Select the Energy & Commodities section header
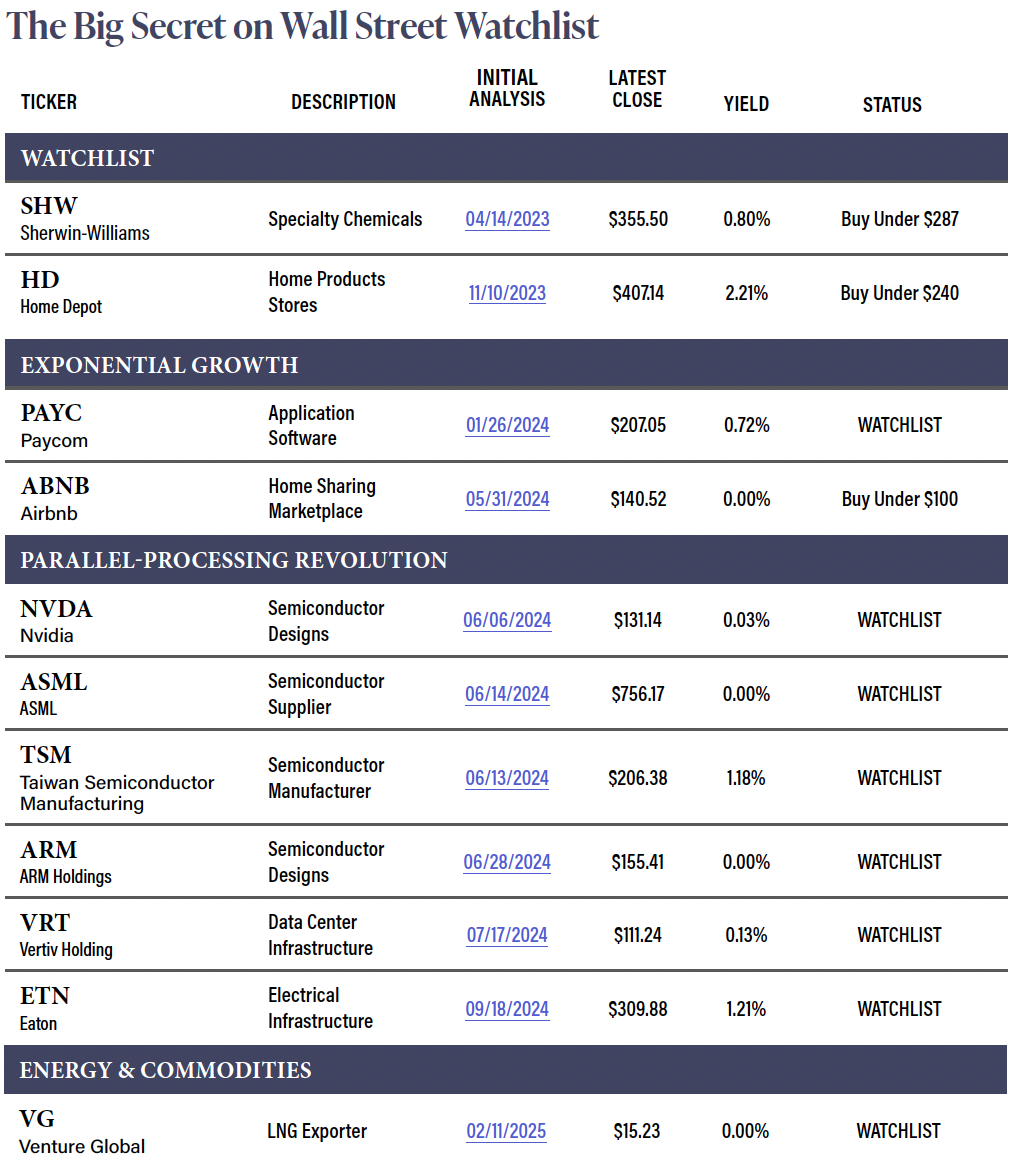Screen dimensions: 1012x1162 [165, 1070]
